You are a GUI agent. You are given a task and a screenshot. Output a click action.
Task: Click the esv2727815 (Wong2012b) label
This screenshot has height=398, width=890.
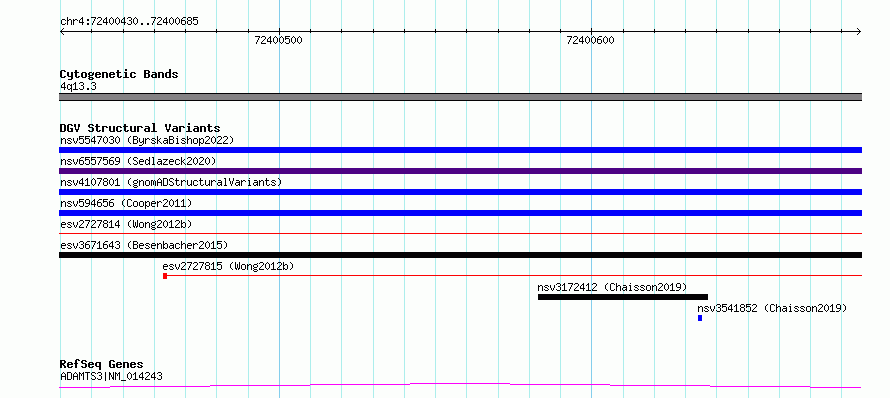click(228, 266)
